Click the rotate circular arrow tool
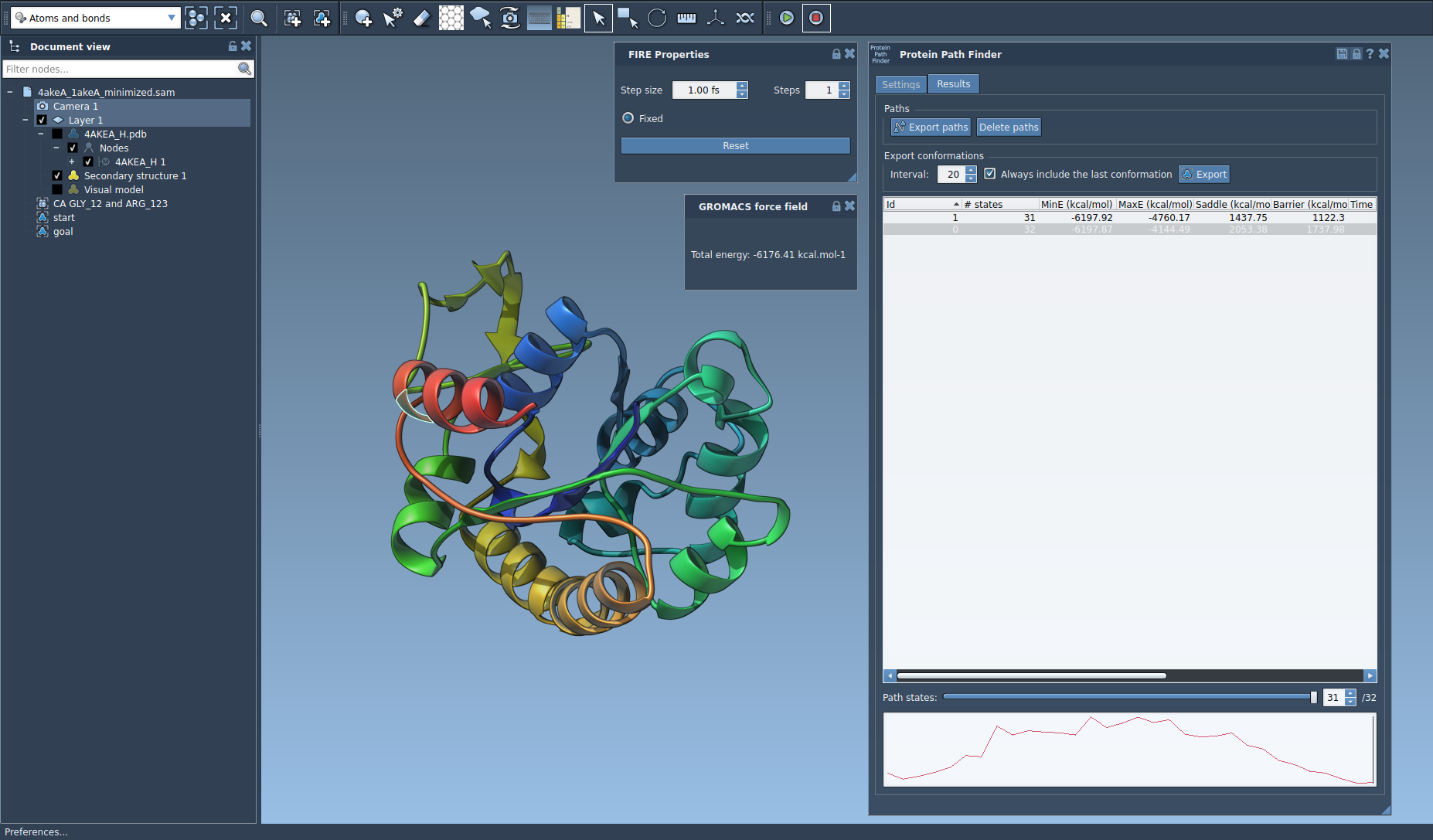The width and height of the screenshot is (1433, 840). [x=657, y=18]
